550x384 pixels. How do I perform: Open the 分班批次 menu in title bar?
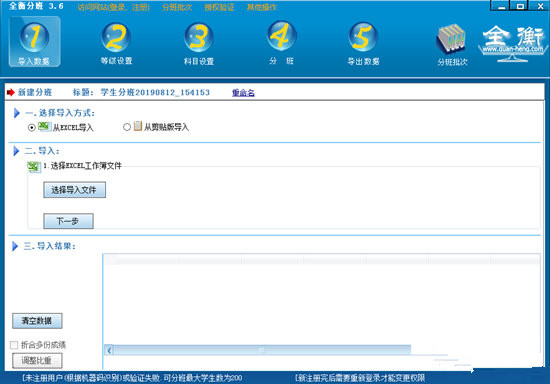click(177, 7)
